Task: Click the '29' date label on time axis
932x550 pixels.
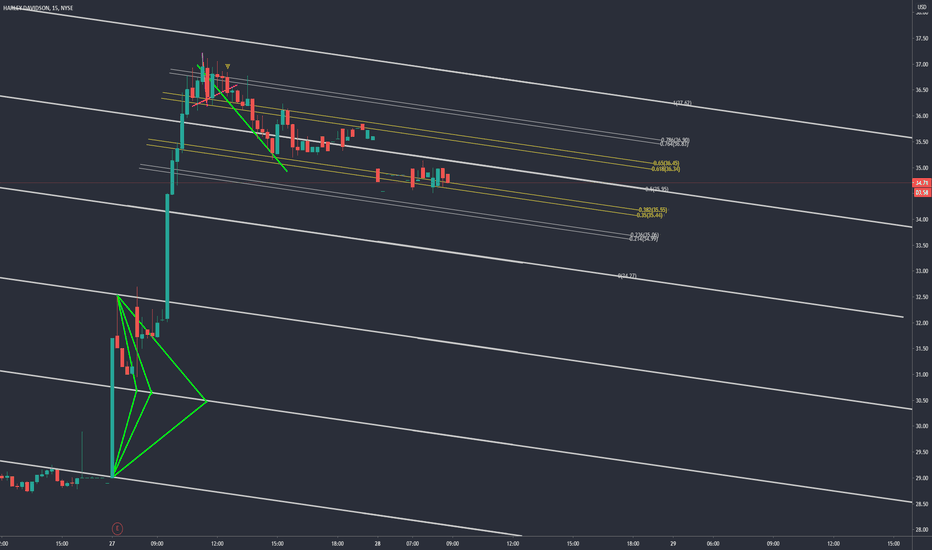Action: click(x=673, y=543)
